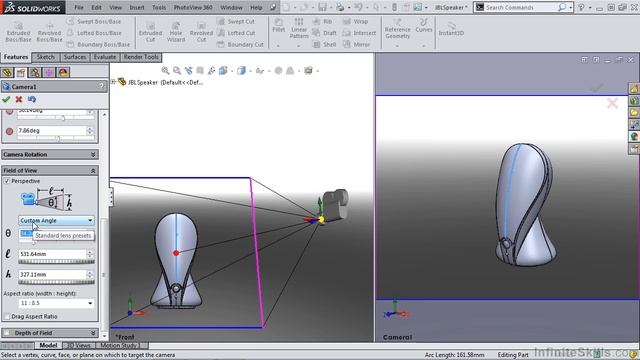Open the DisplayManager tab icon
This screenshot has height=360, width=640.
pyautogui.click(x=63, y=73)
